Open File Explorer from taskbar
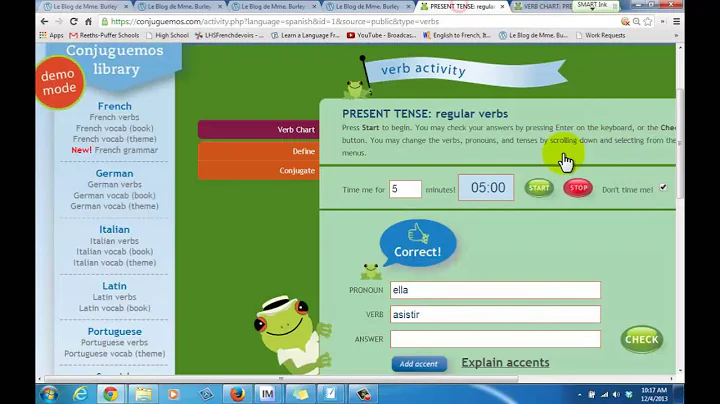Screen dimensions: 720x404 tap(143, 394)
